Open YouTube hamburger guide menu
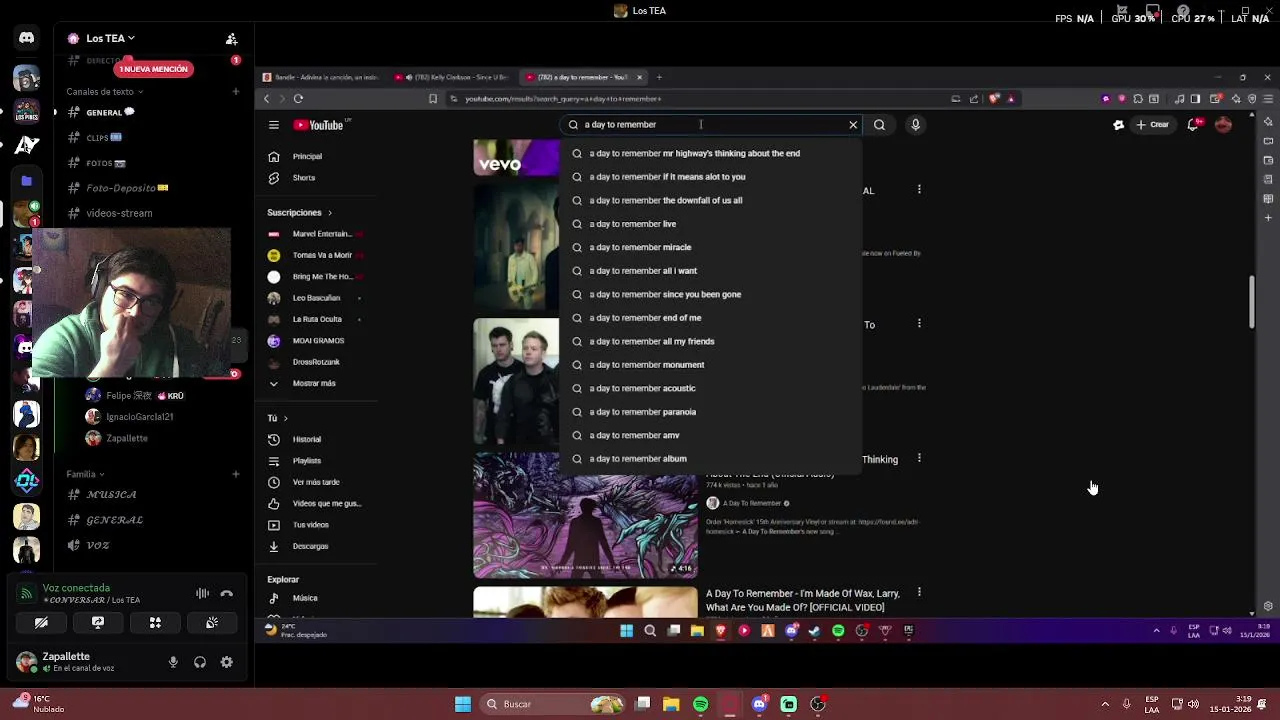Image resolution: width=1280 pixels, height=720 pixels. [273, 125]
